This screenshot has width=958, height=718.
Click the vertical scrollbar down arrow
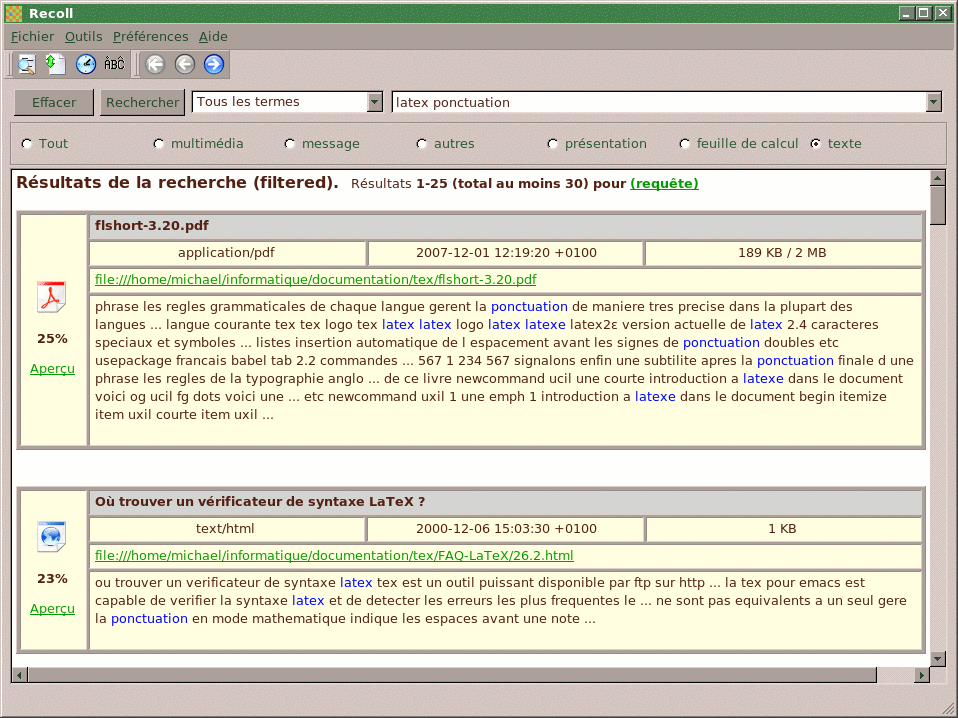point(937,658)
